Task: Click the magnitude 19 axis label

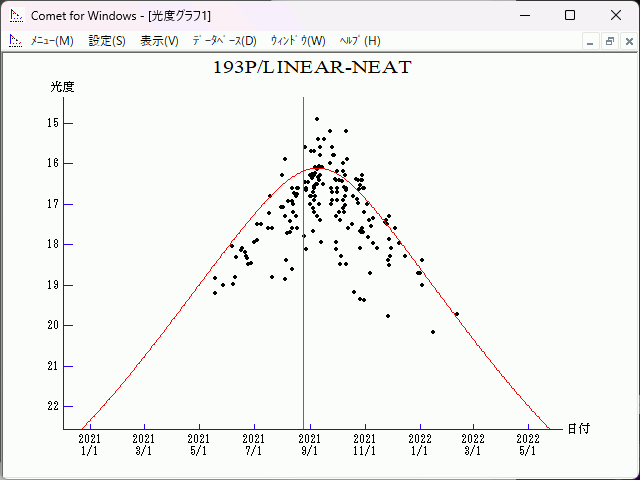Action: coord(53,285)
